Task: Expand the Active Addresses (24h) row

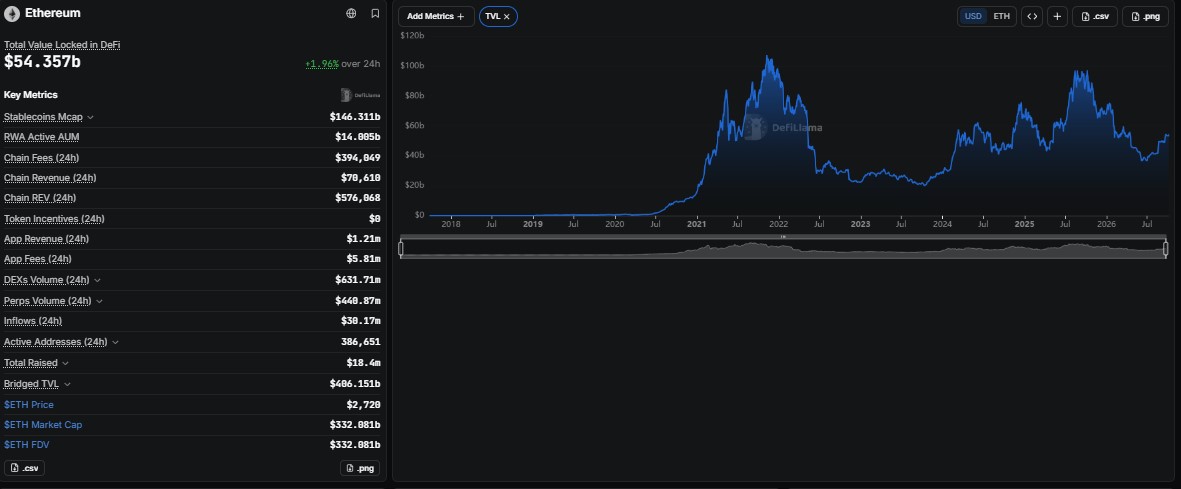Action: [x=115, y=342]
